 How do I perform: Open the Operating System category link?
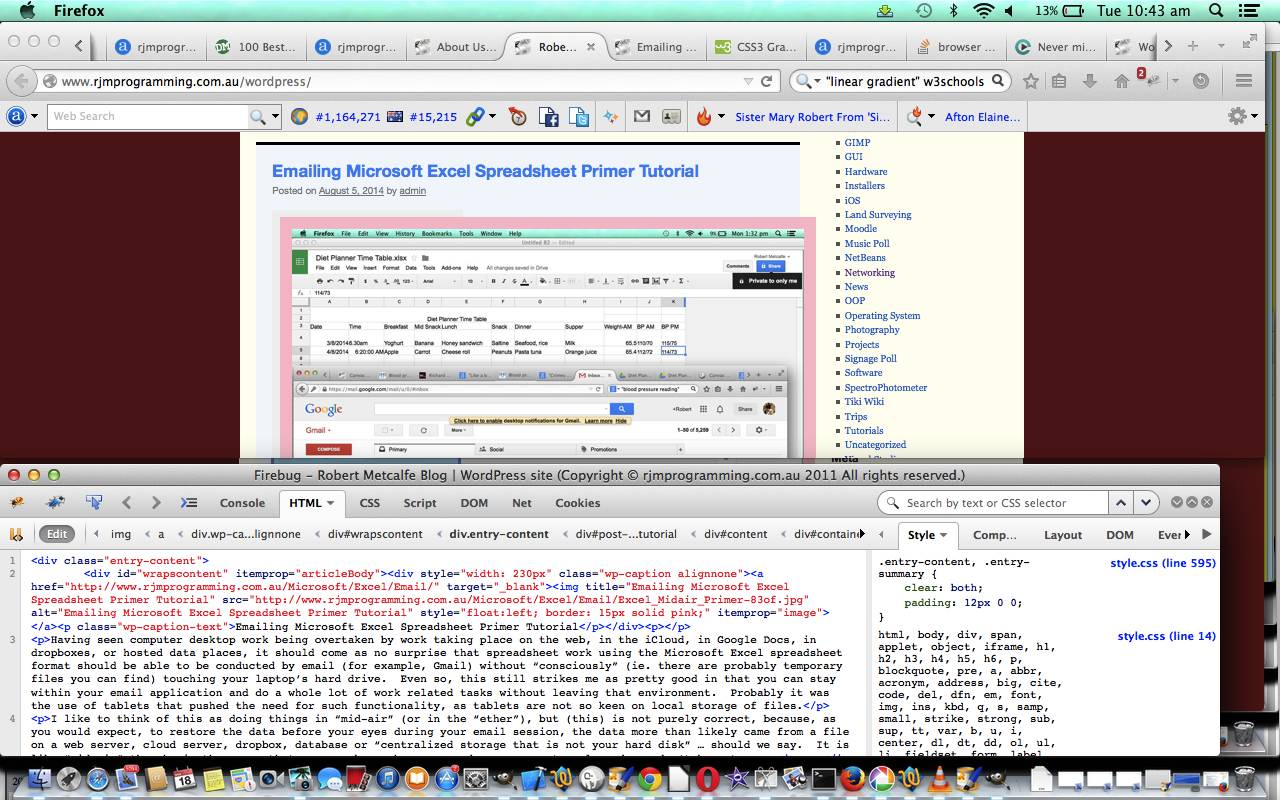882,315
